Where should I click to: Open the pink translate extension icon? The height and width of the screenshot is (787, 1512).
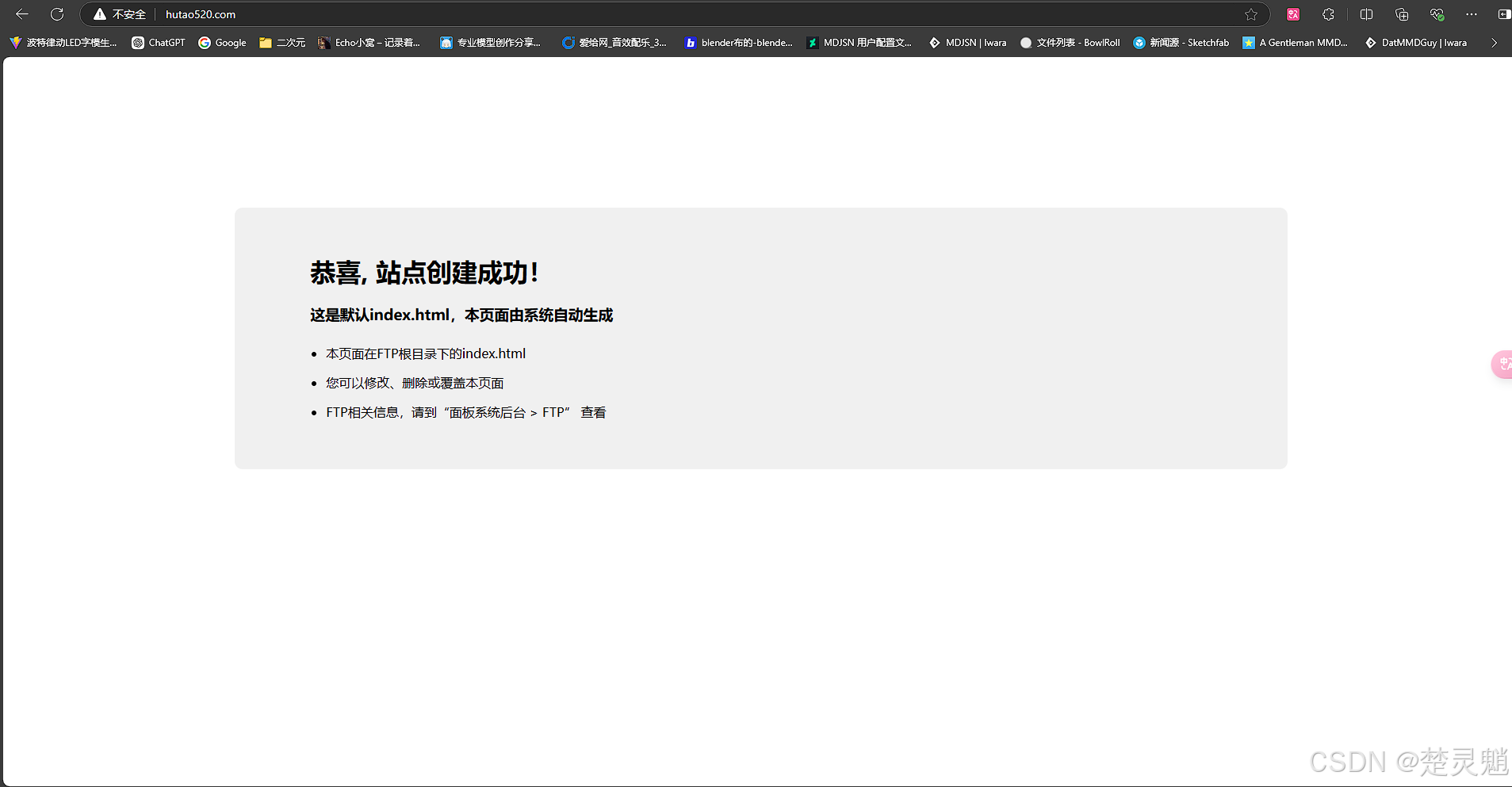1293,14
